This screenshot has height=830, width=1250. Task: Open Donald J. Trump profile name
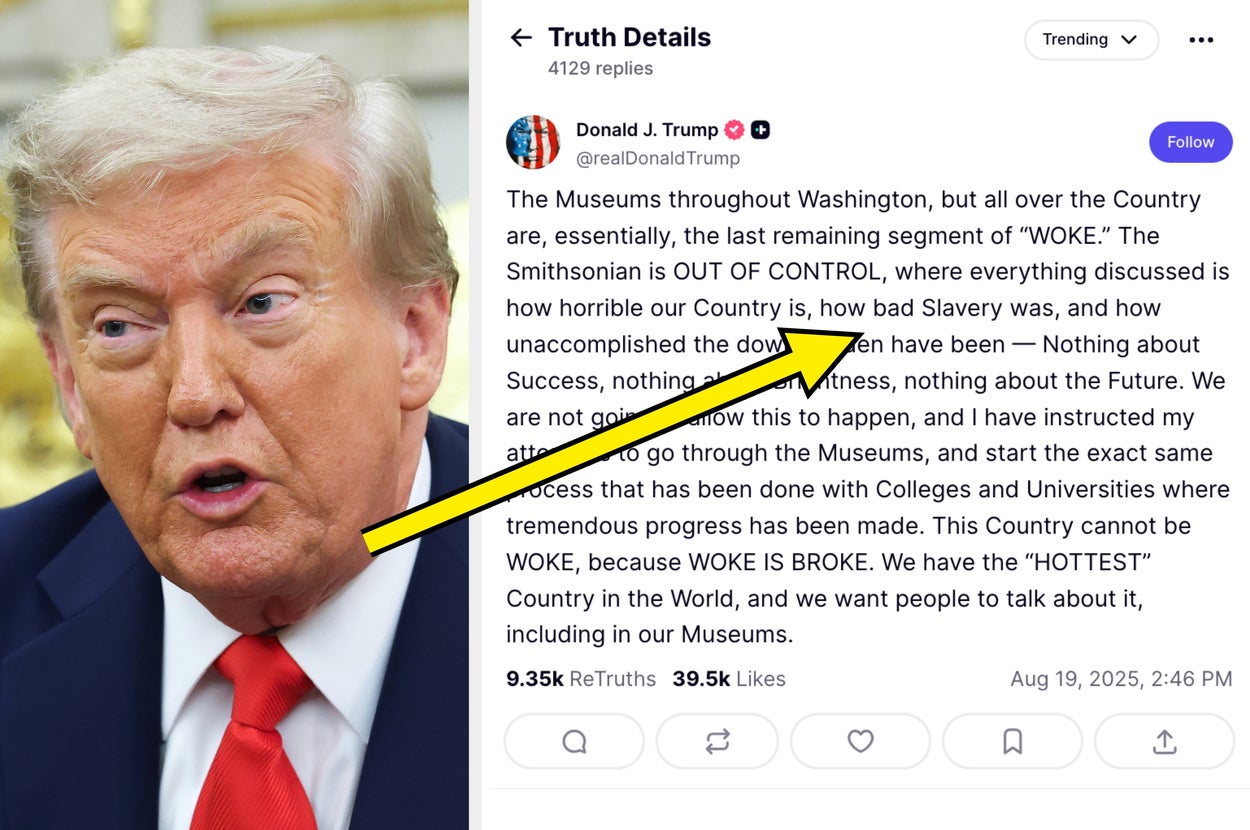[x=647, y=130]
